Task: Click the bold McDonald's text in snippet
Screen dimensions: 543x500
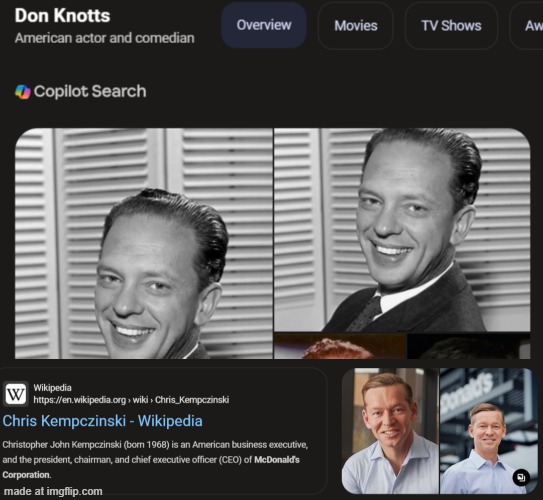Action: click(x=277, y=460)
